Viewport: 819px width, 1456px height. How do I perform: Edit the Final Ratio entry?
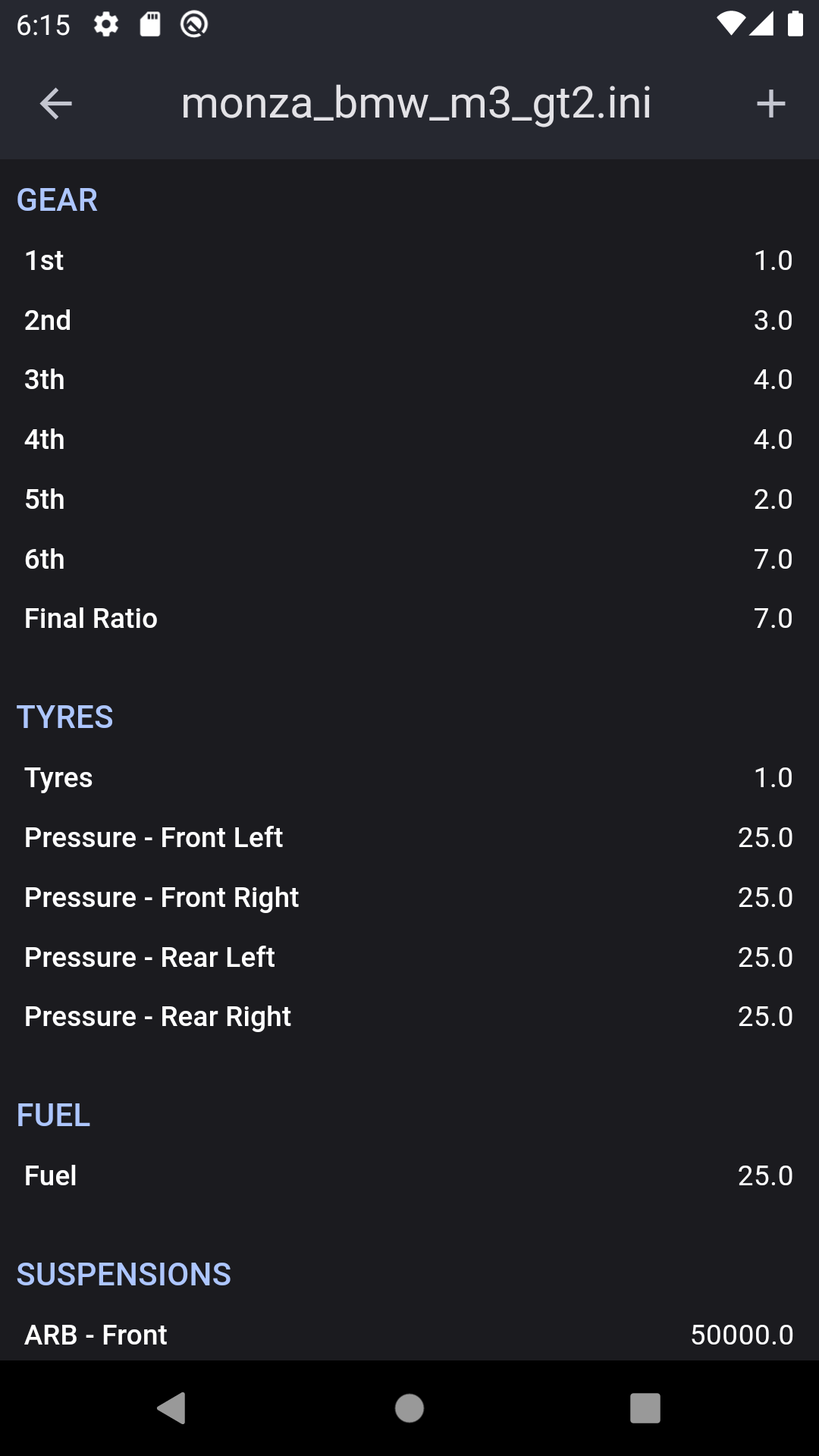tap(409, 619)
